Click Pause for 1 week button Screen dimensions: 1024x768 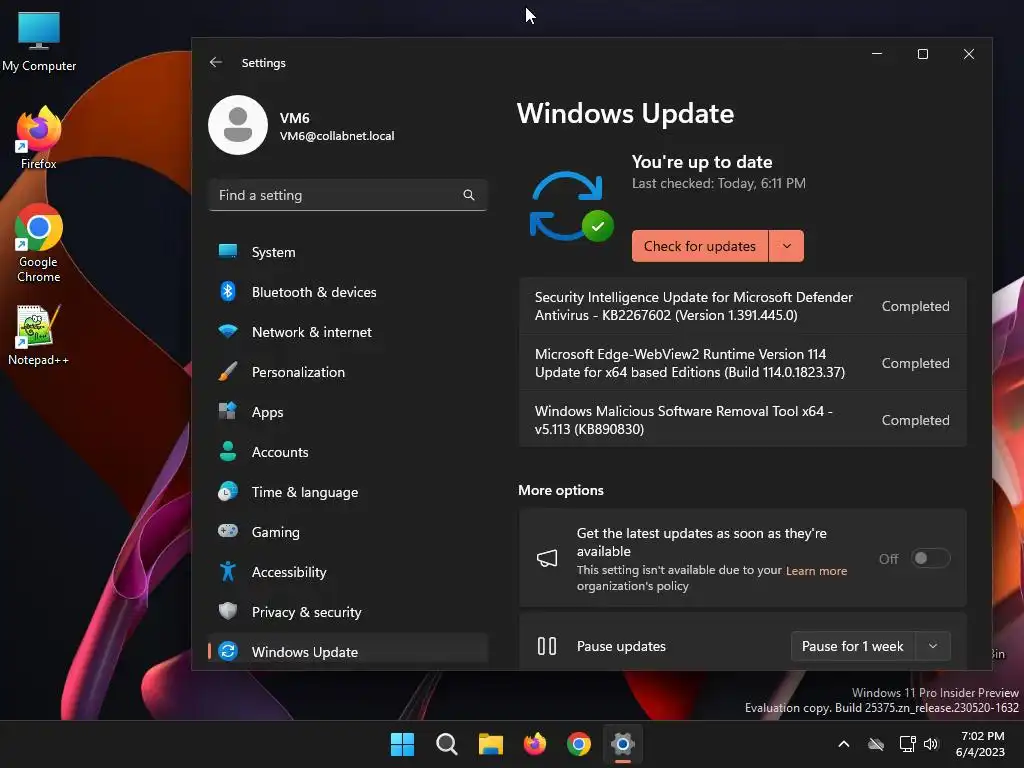point(853,646)
